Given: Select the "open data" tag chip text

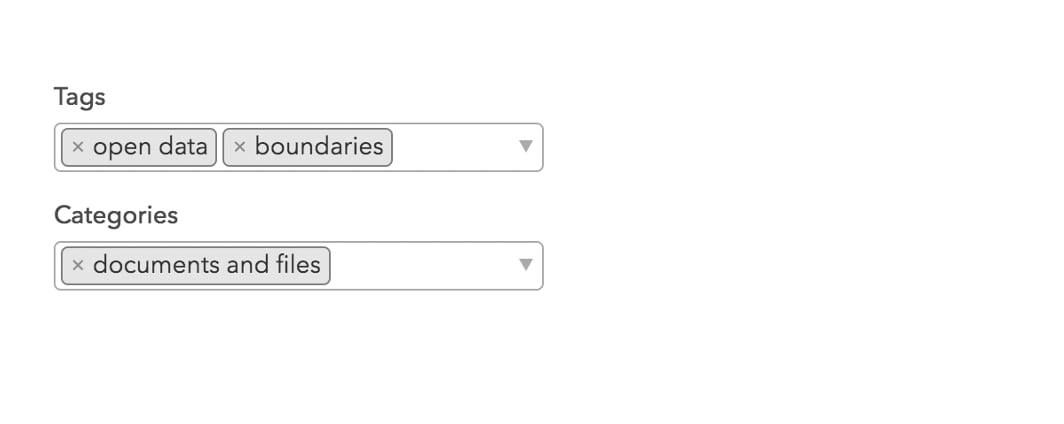Looking at the screenshot, I should (x=150, y=147).
